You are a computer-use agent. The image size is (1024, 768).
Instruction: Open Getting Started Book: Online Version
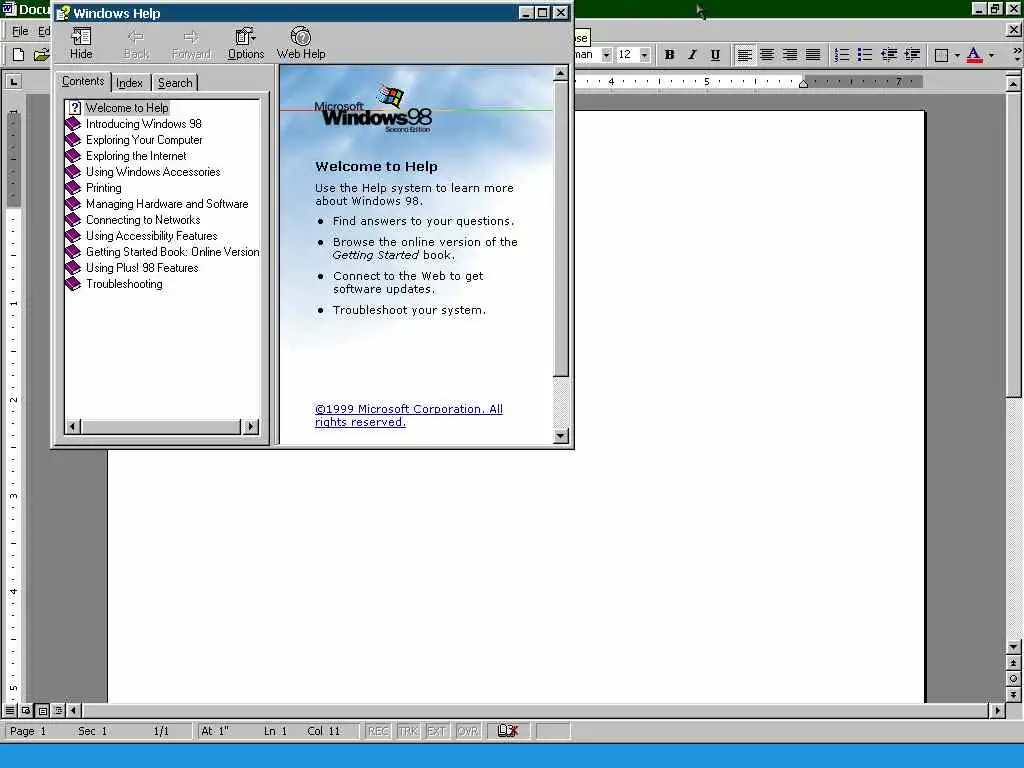coord(172,252)
